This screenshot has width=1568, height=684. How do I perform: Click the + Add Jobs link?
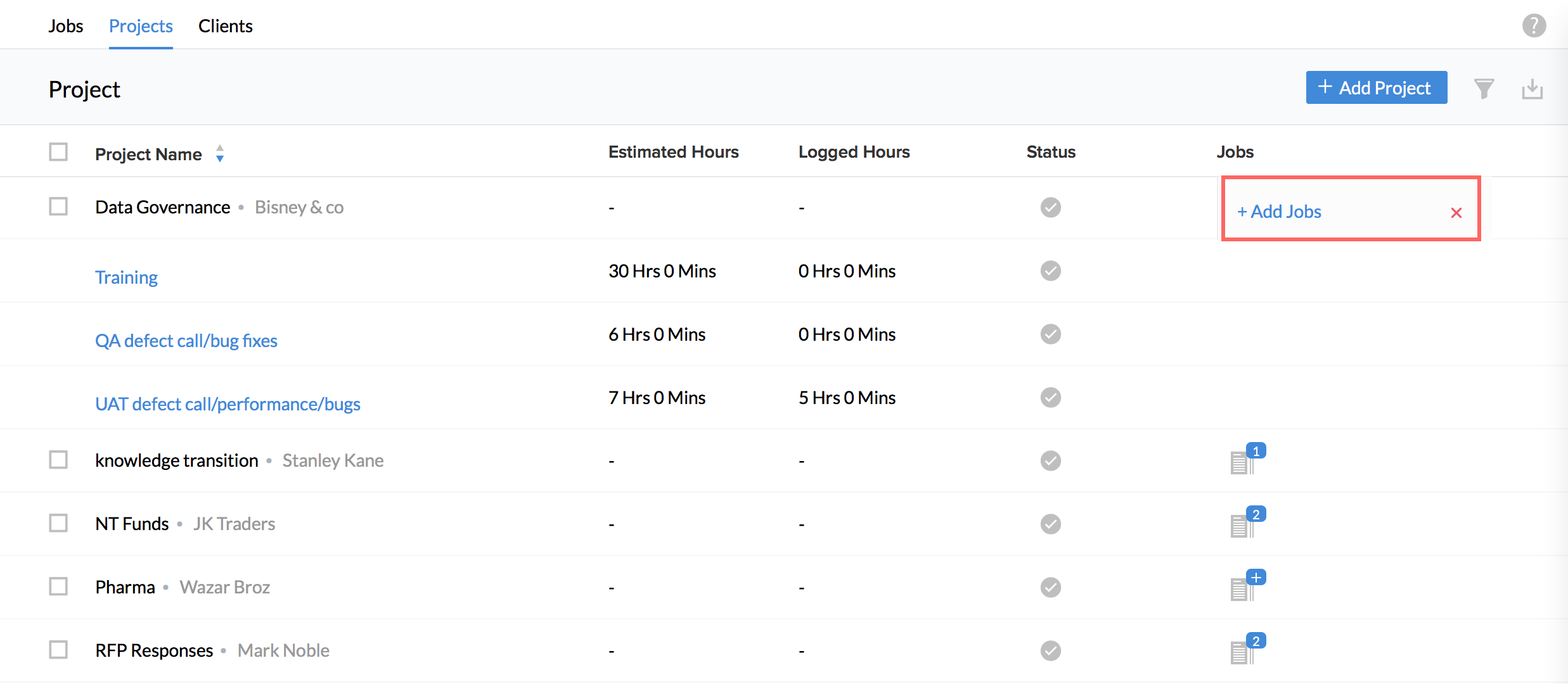coord(1279,212)
